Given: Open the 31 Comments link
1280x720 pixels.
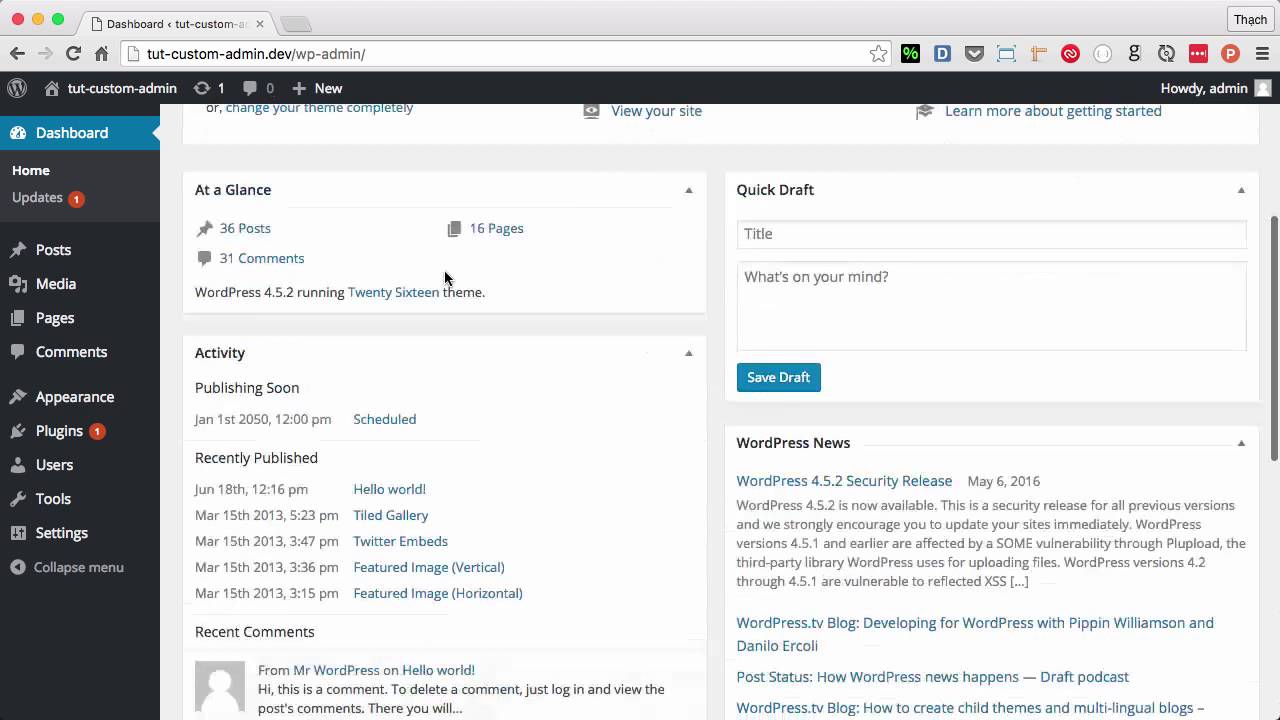Looking at the screenshot, I should [x=262, y=258].
